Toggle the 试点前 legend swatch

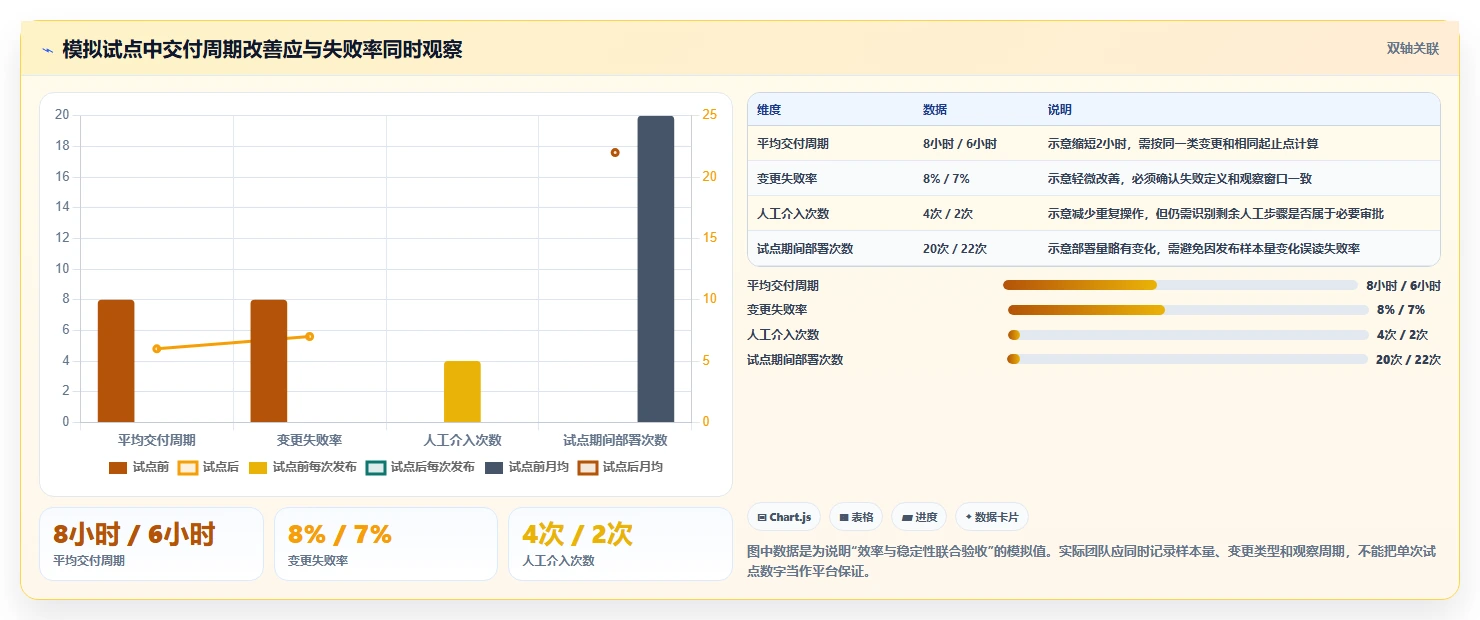coord(118,467)
